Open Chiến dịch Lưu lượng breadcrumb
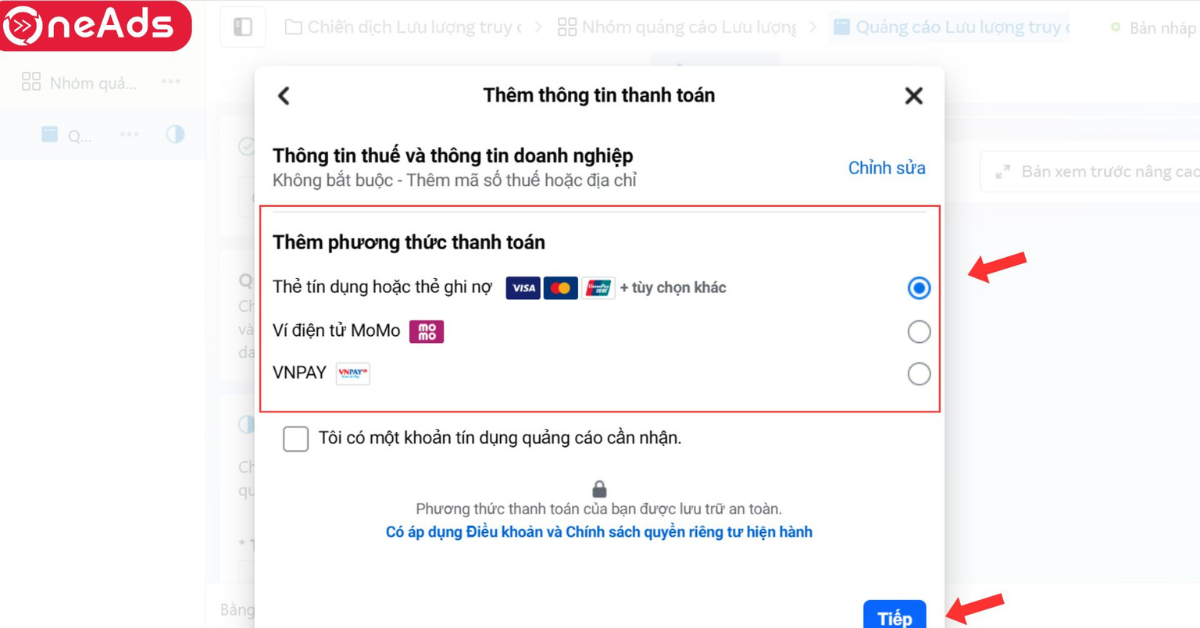The width and height of the screenshot is (1200, 628). coord(403,27)
